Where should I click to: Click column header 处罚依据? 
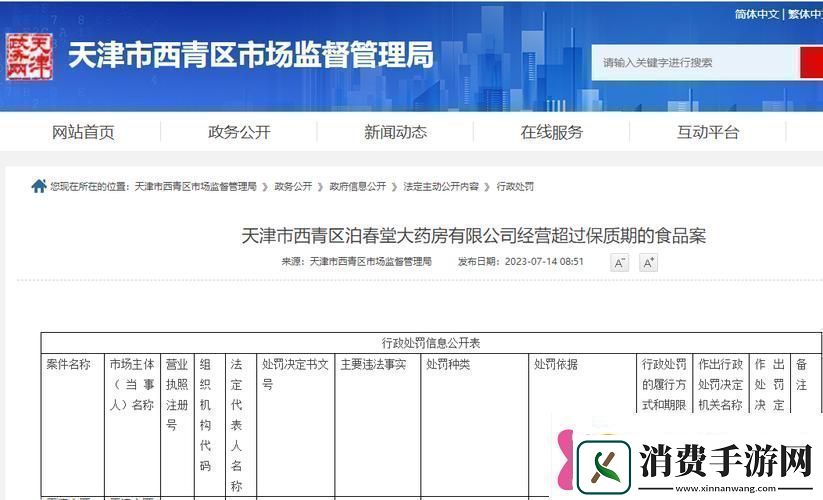pyautogui.click(x=556, y=364)
